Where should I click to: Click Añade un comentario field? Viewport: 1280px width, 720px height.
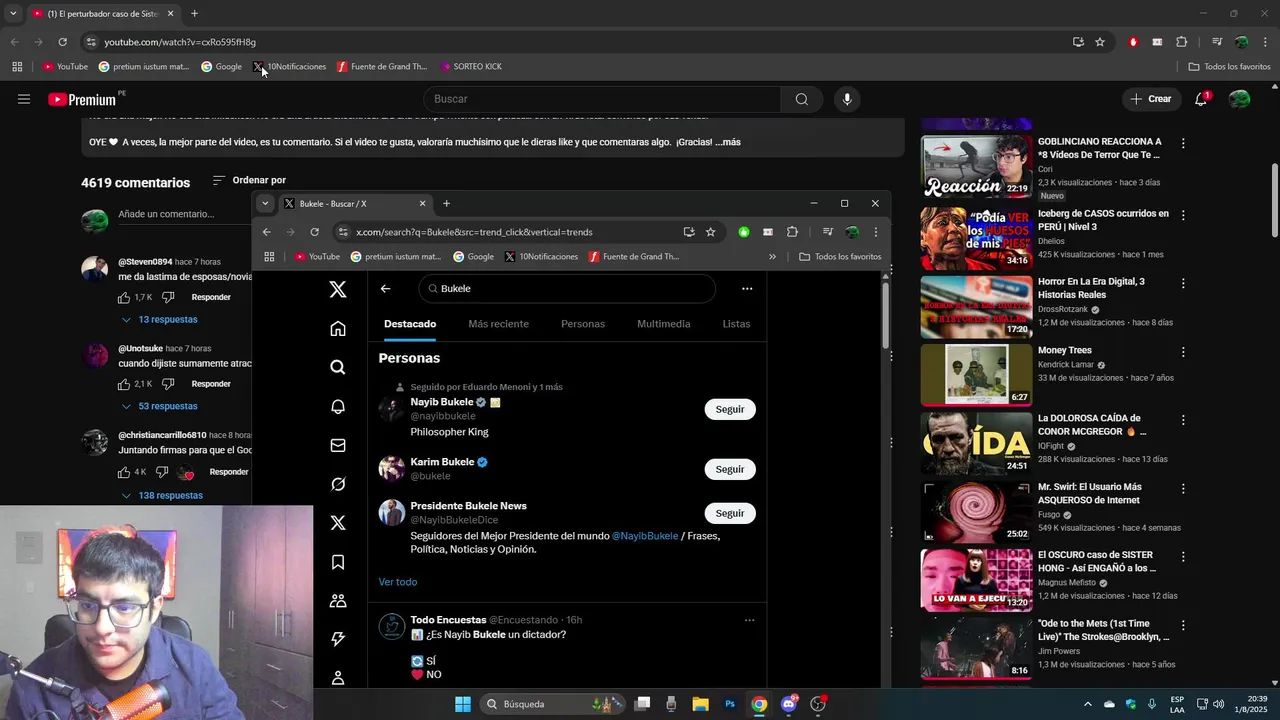182,214
